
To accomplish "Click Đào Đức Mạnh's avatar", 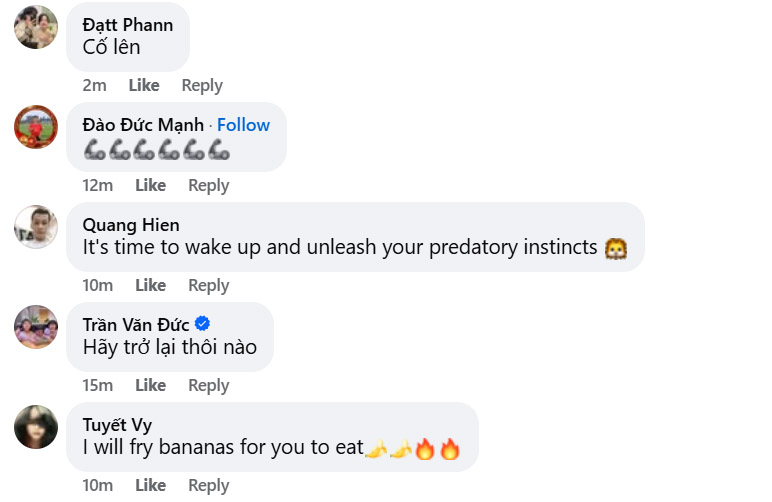I will [x=35, y=127].
